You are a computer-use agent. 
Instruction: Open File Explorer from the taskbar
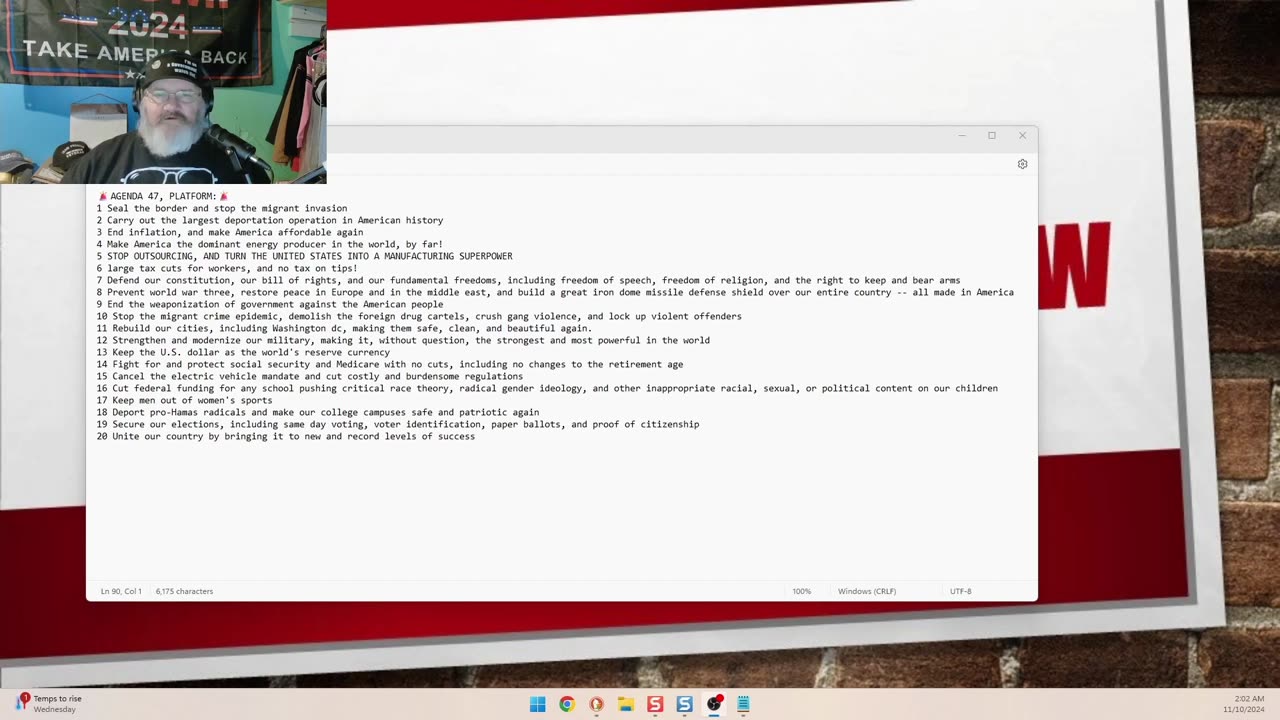(x=626, y=704)
